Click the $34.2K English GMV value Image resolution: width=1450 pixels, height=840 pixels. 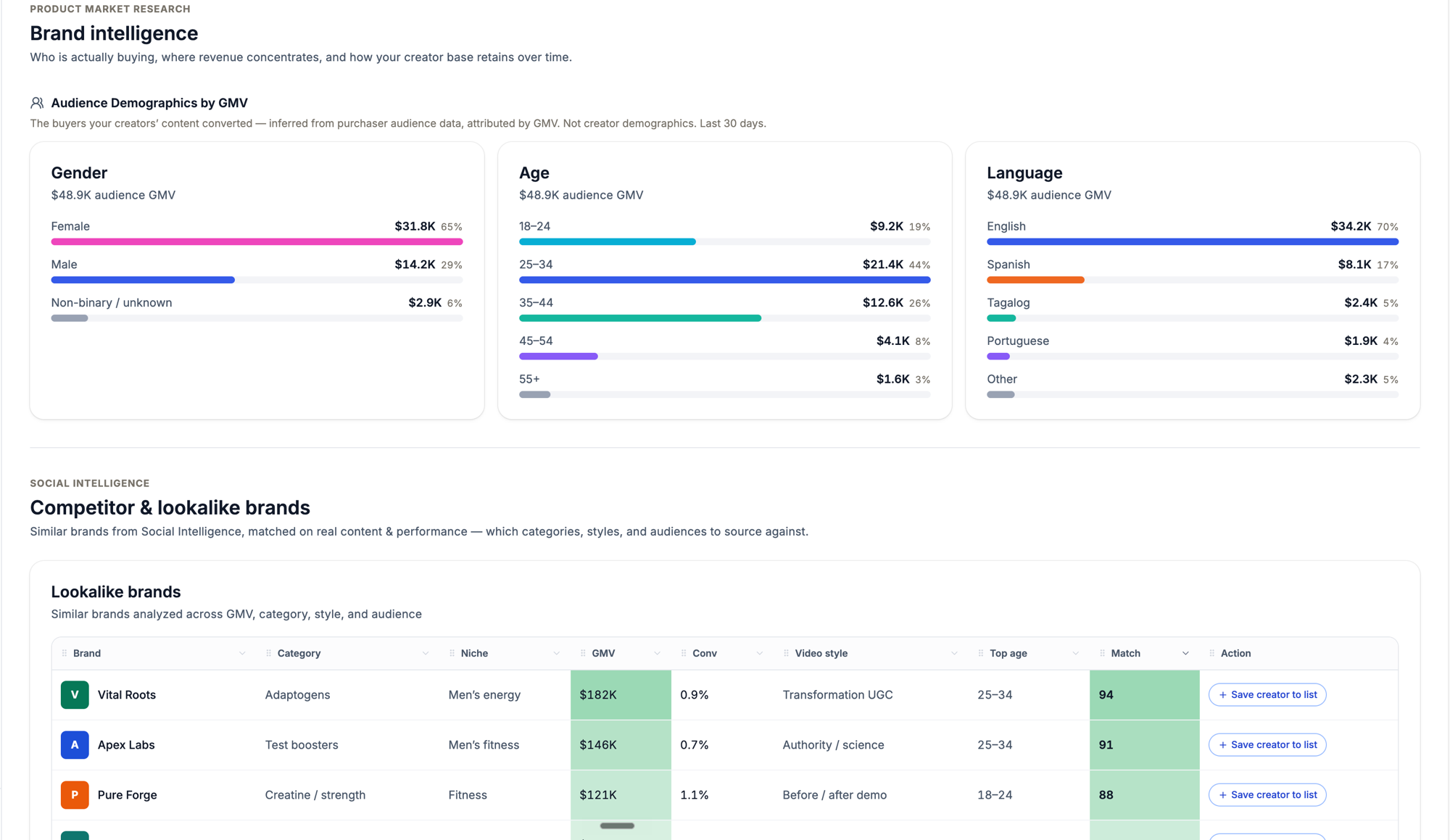pyautogui.click(x=1351, y=226)
